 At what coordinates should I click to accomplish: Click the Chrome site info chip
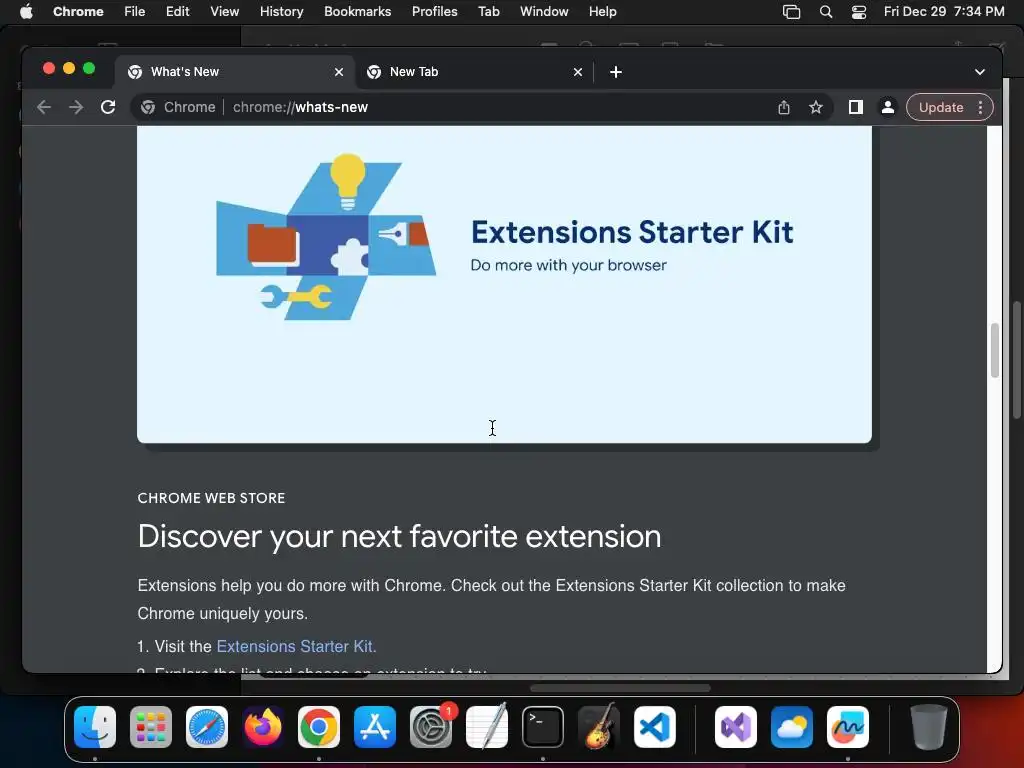coord(178,107)
